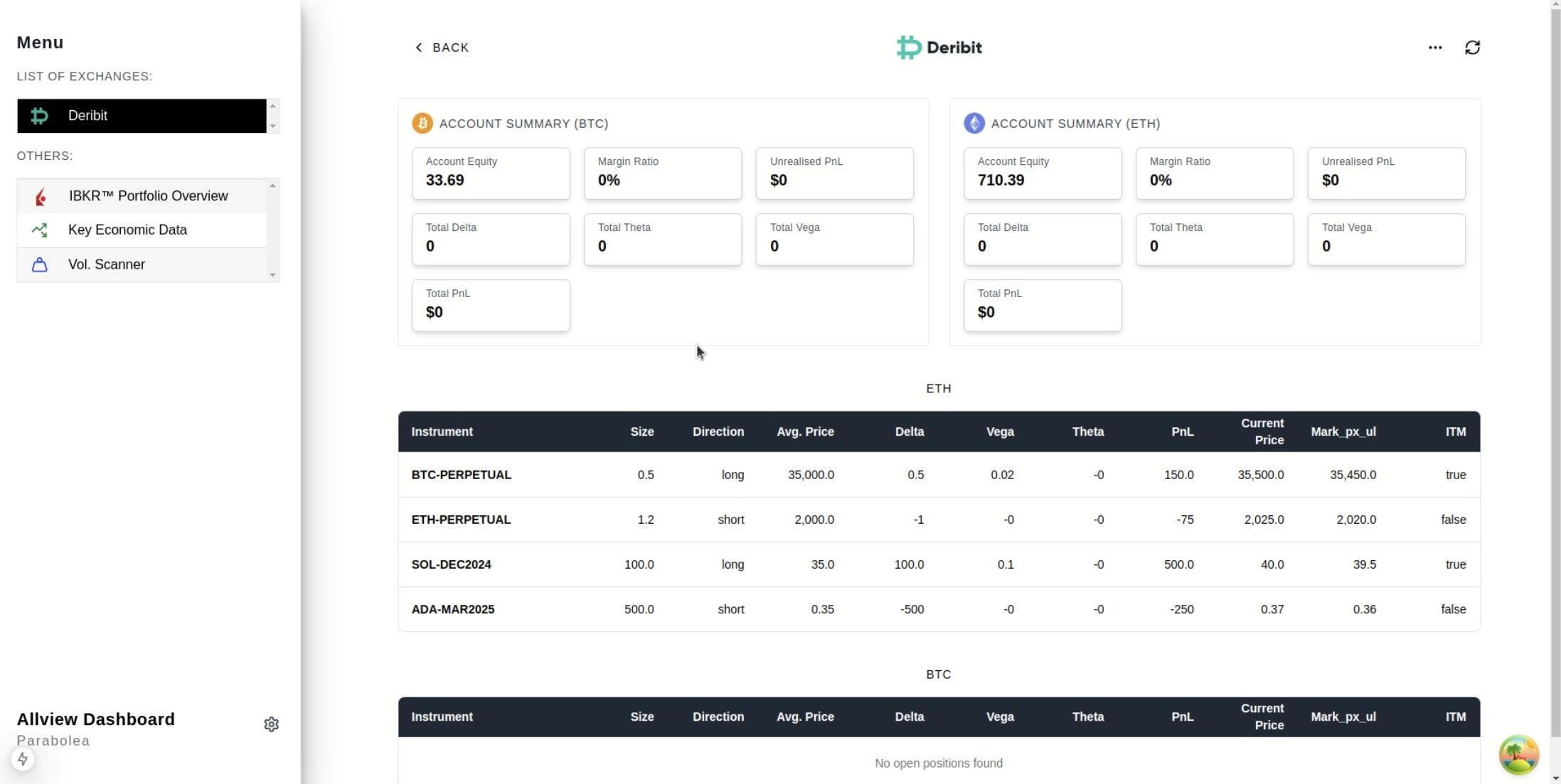Refresh the dashboard with the reload icon

pos(1473,47)
